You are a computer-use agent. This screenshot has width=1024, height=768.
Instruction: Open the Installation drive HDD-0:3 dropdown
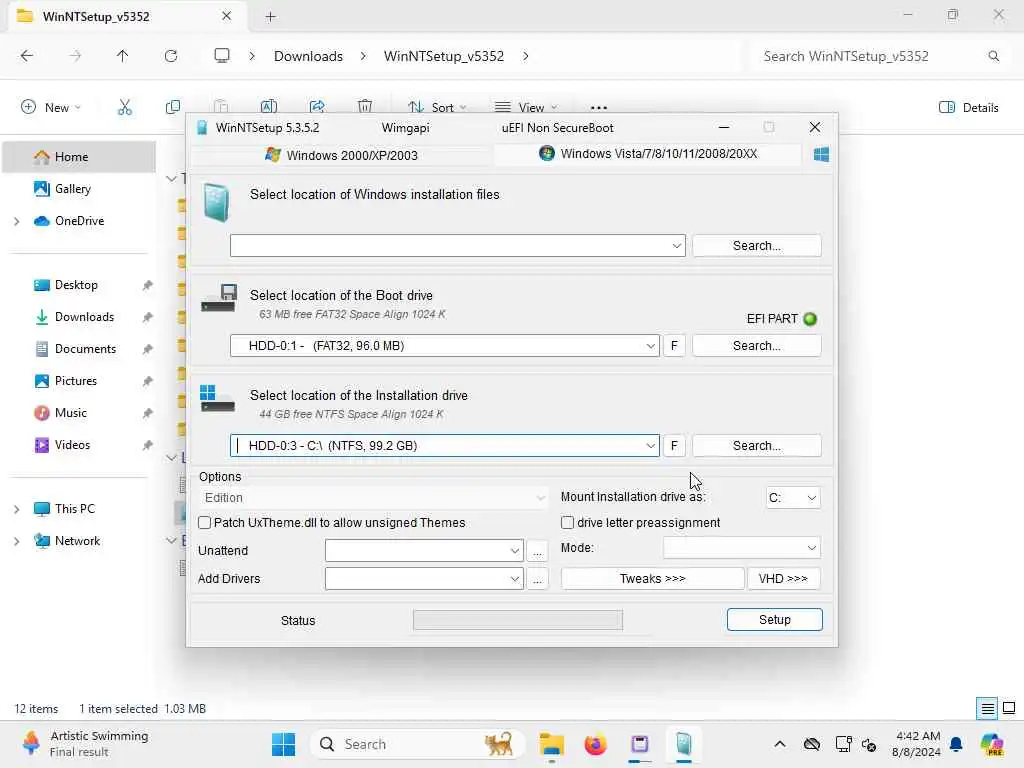[x=650, y=446]
